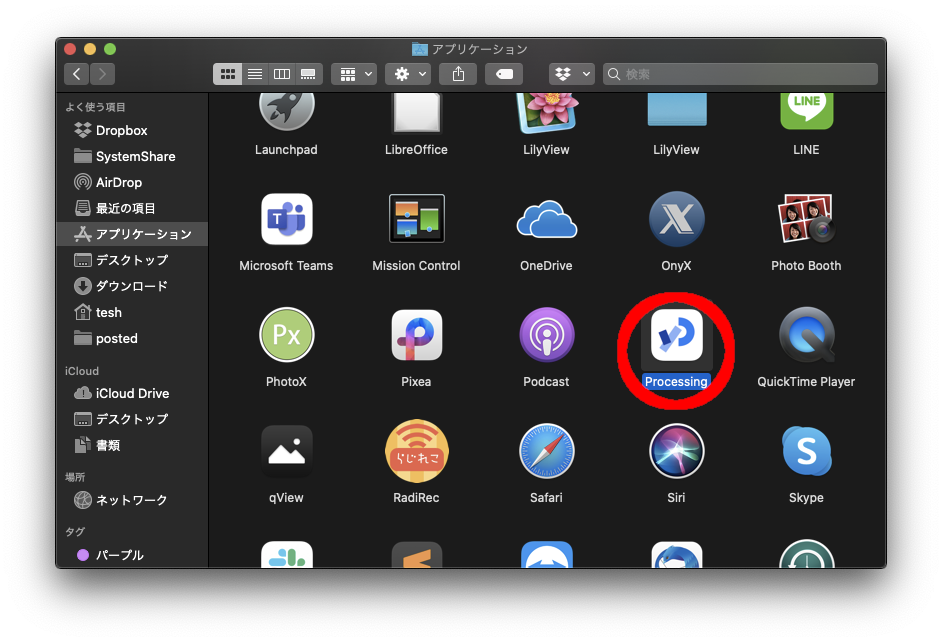
Task: Open デスクトップ under よく使う項目
Action: click(132, 260)
